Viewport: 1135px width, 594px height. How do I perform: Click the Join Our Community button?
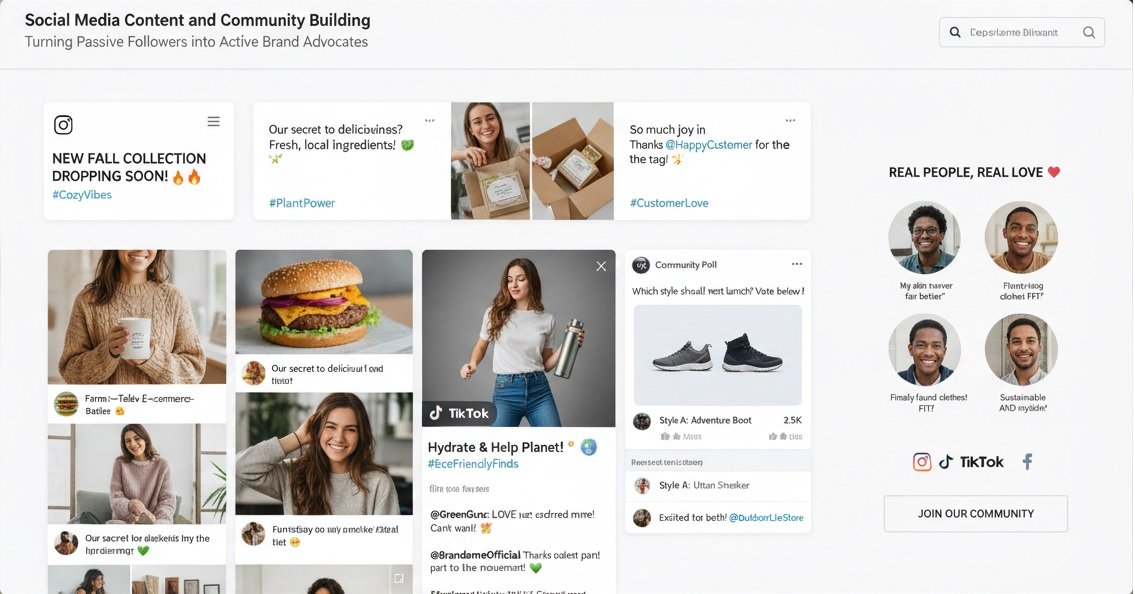(976, 514)
